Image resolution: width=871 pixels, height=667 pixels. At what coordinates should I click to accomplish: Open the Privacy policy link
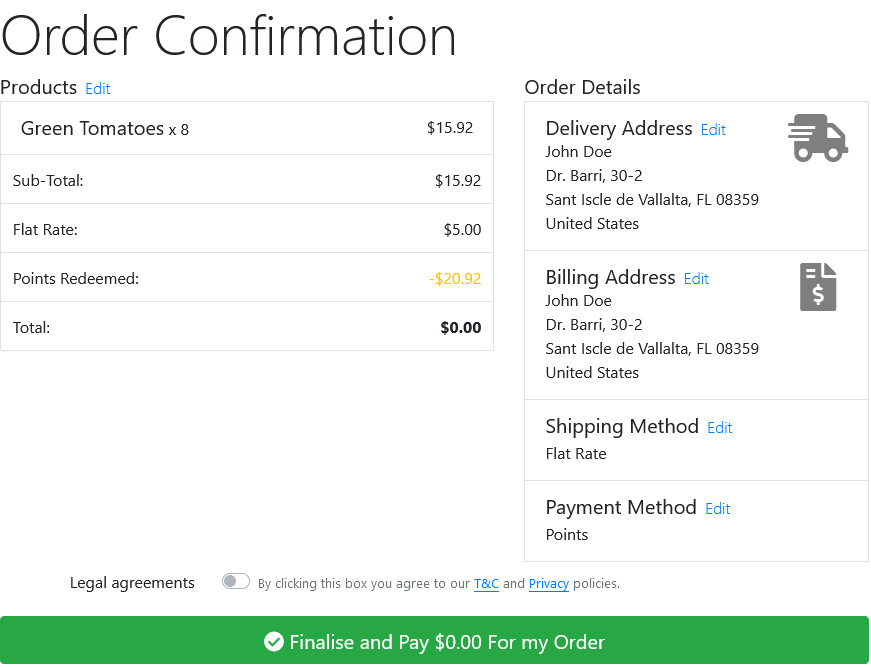[x=549, y=584]
